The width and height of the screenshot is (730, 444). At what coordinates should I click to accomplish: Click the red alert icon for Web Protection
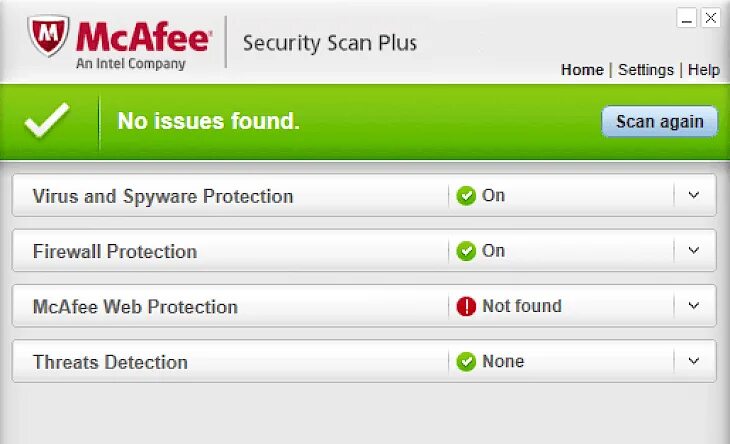pyautogui.click(x=466, y=306)
